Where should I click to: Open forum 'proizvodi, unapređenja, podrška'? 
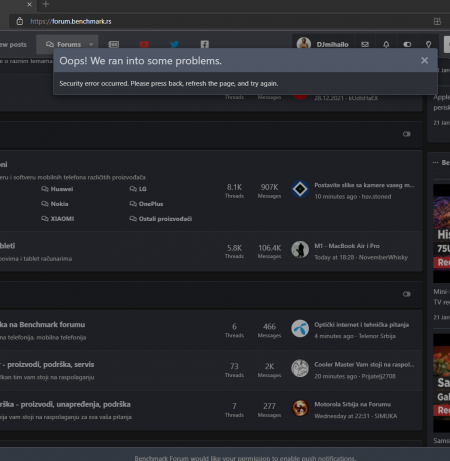tap(75, 404)
